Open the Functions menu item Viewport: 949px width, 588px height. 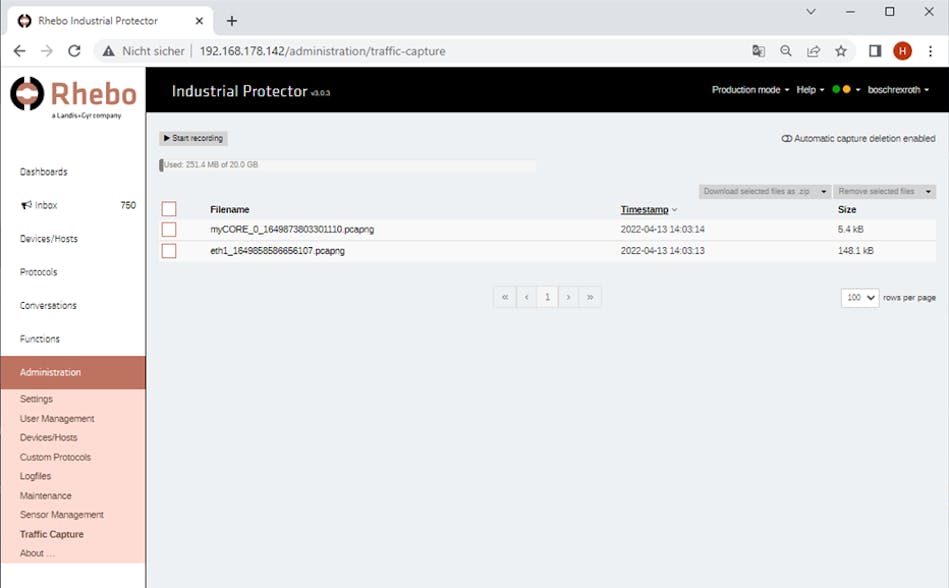(x=40, y=339)
